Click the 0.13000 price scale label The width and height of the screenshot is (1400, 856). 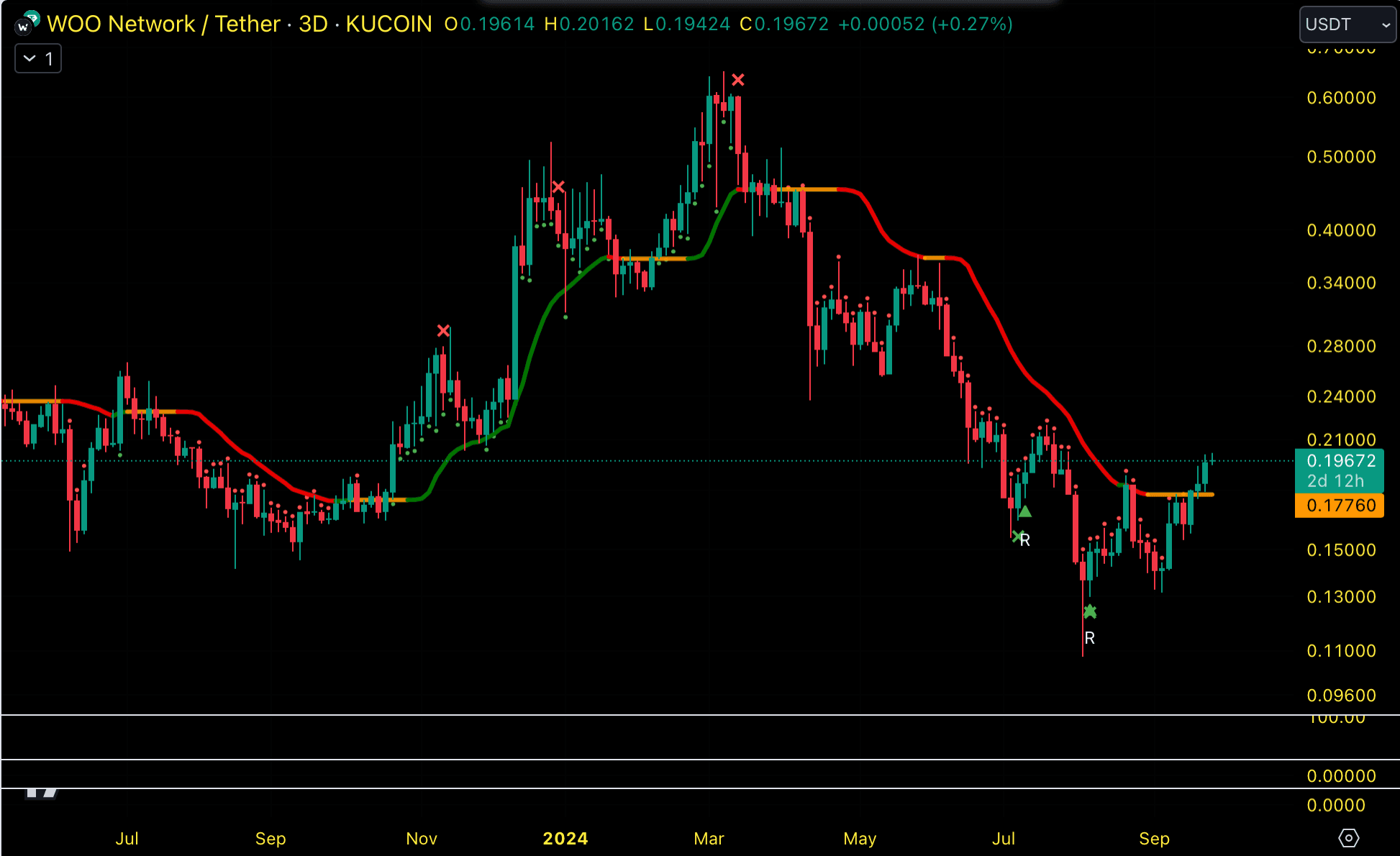click(1341, 597)
